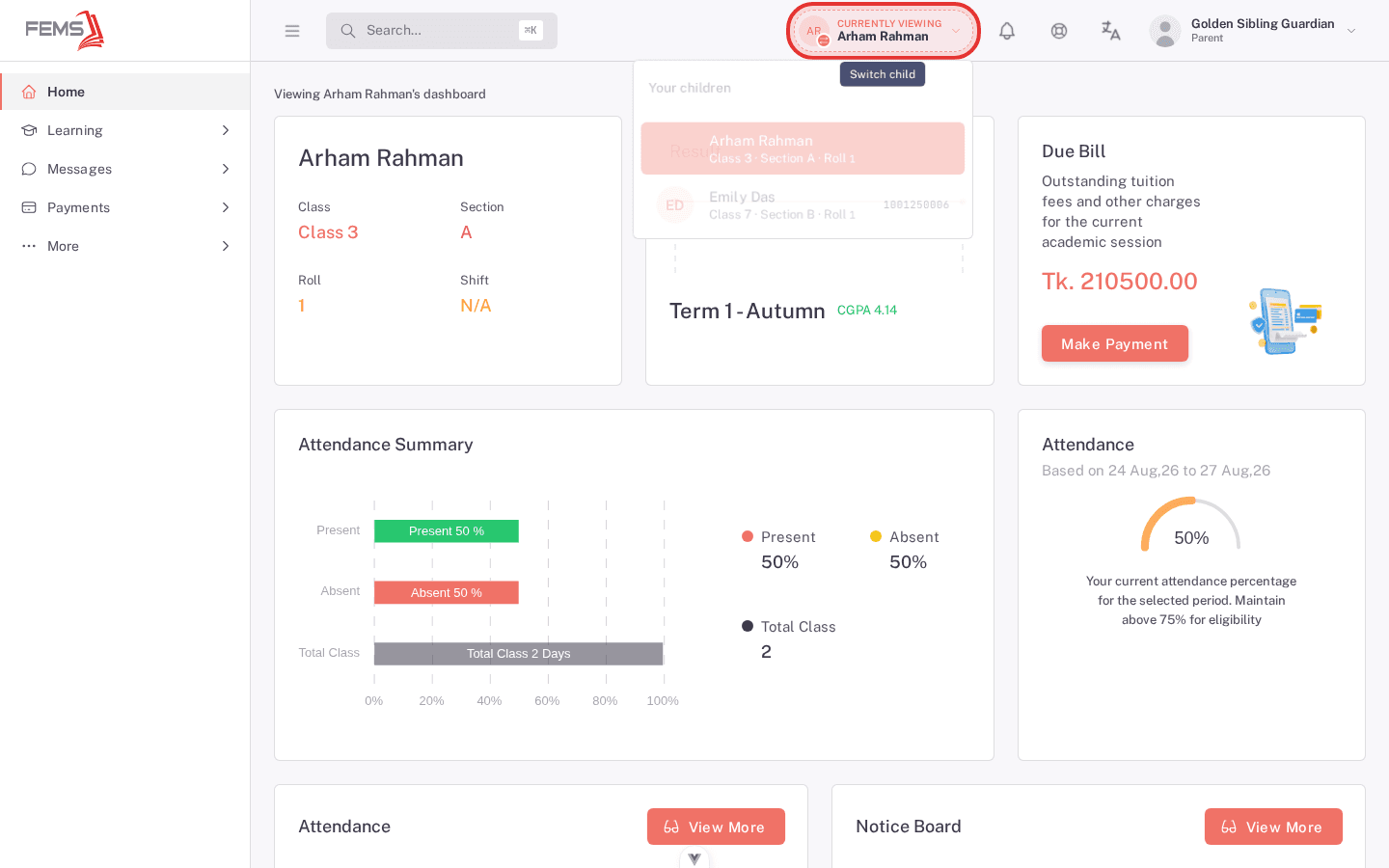Expand the Payments menu chevron
This screenshot has height=868, width=1389.
[226, 207]
